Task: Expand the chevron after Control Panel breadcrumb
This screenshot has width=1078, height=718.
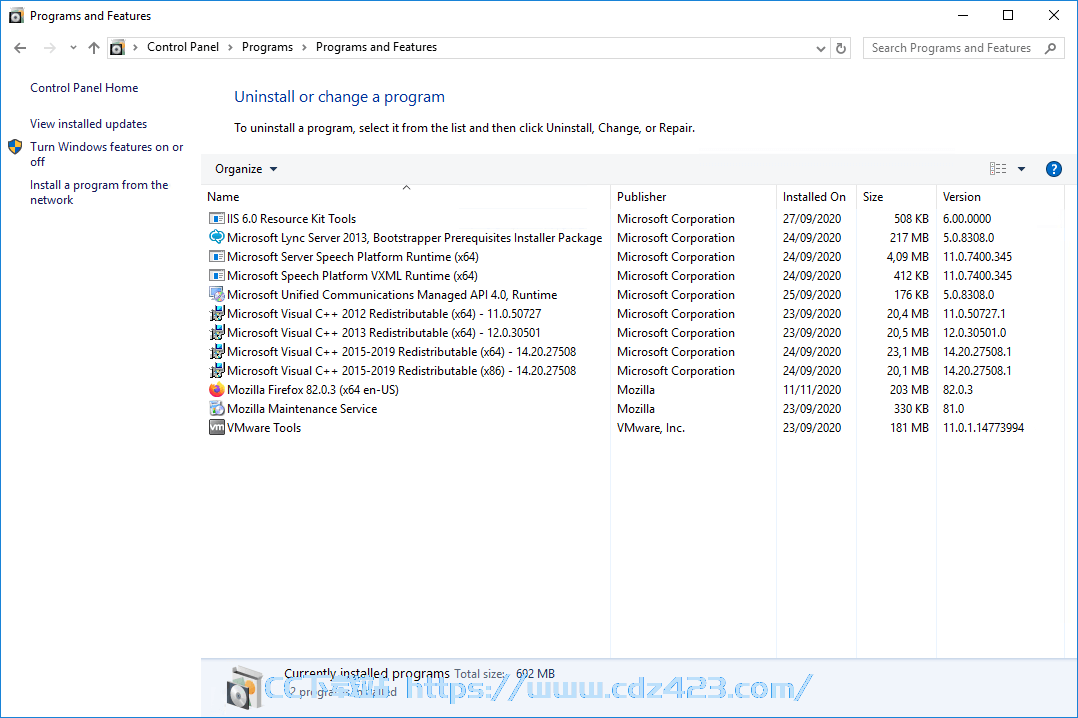Action: pyautogui.click(x=230, y=47)
